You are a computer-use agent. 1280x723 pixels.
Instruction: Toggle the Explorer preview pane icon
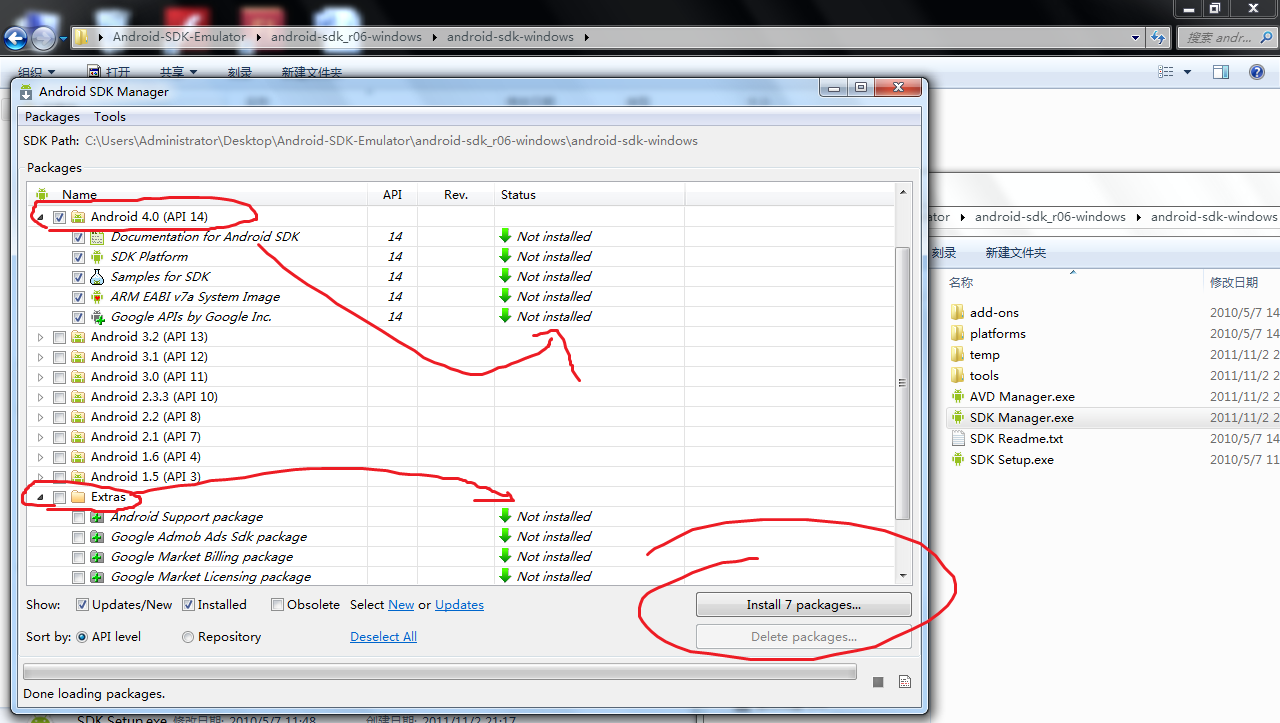pos(1221,72)
